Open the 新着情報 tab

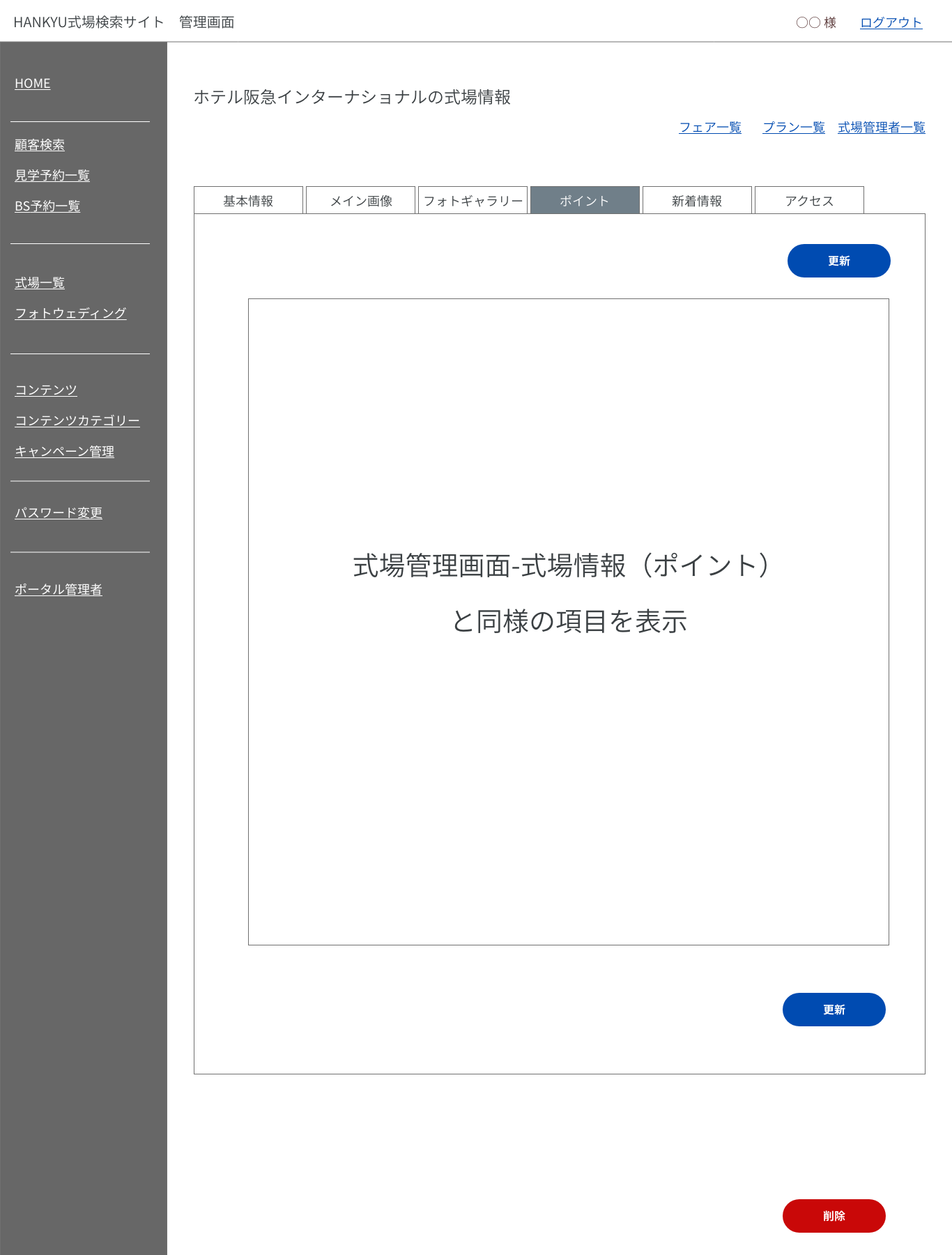tap(697, 201)
